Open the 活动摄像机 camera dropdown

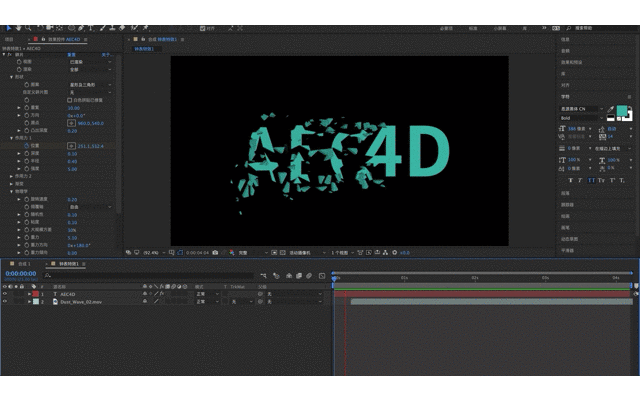coord(307,253)
